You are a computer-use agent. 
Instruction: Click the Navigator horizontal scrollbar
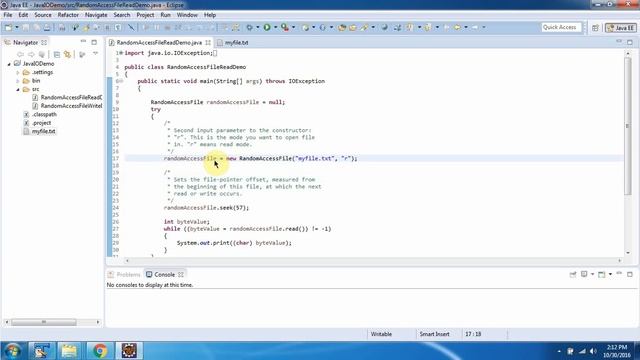click(x=44, y=322)
